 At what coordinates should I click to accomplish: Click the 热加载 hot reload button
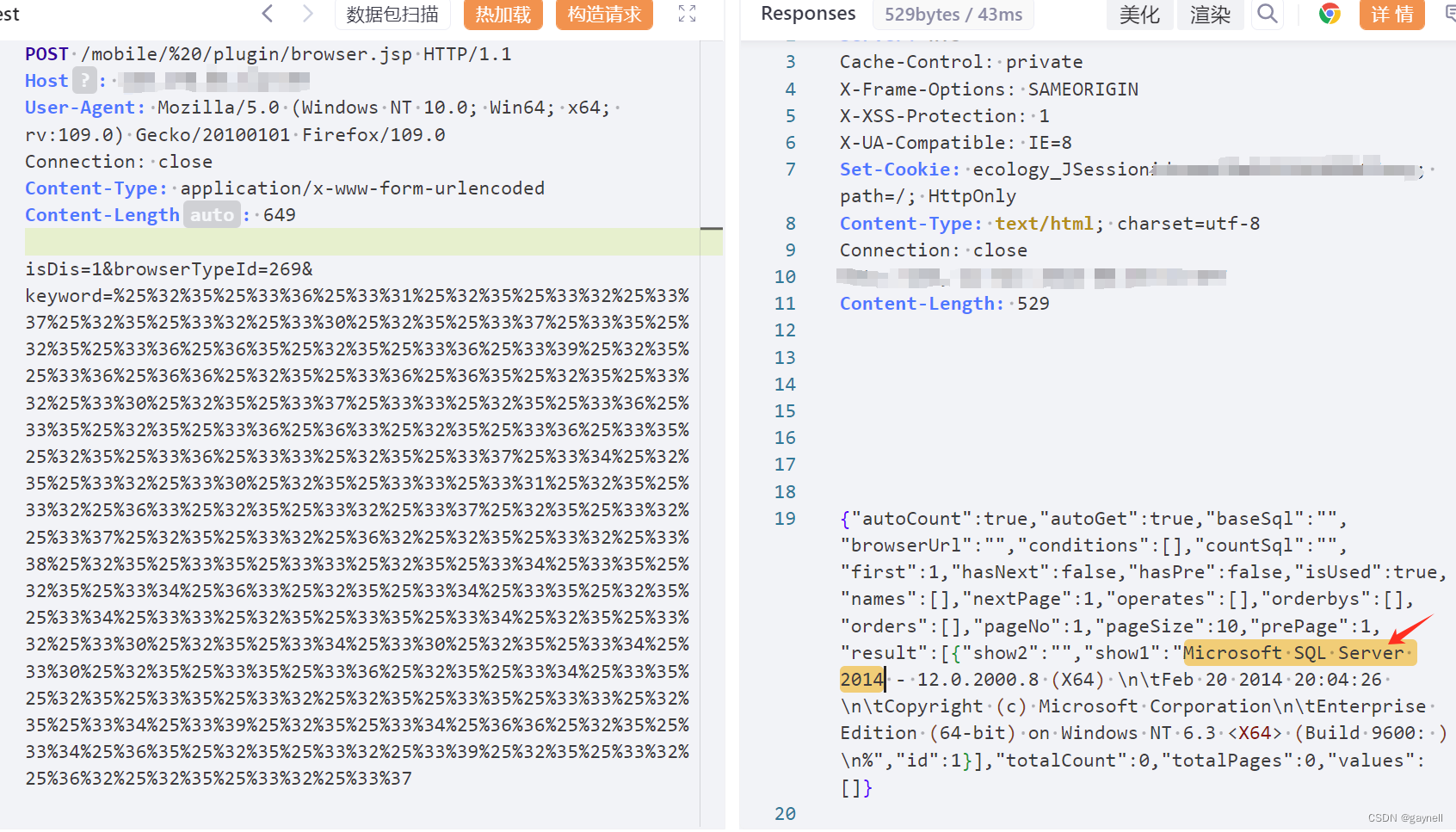pyautogui.click(x=503, y=15)
